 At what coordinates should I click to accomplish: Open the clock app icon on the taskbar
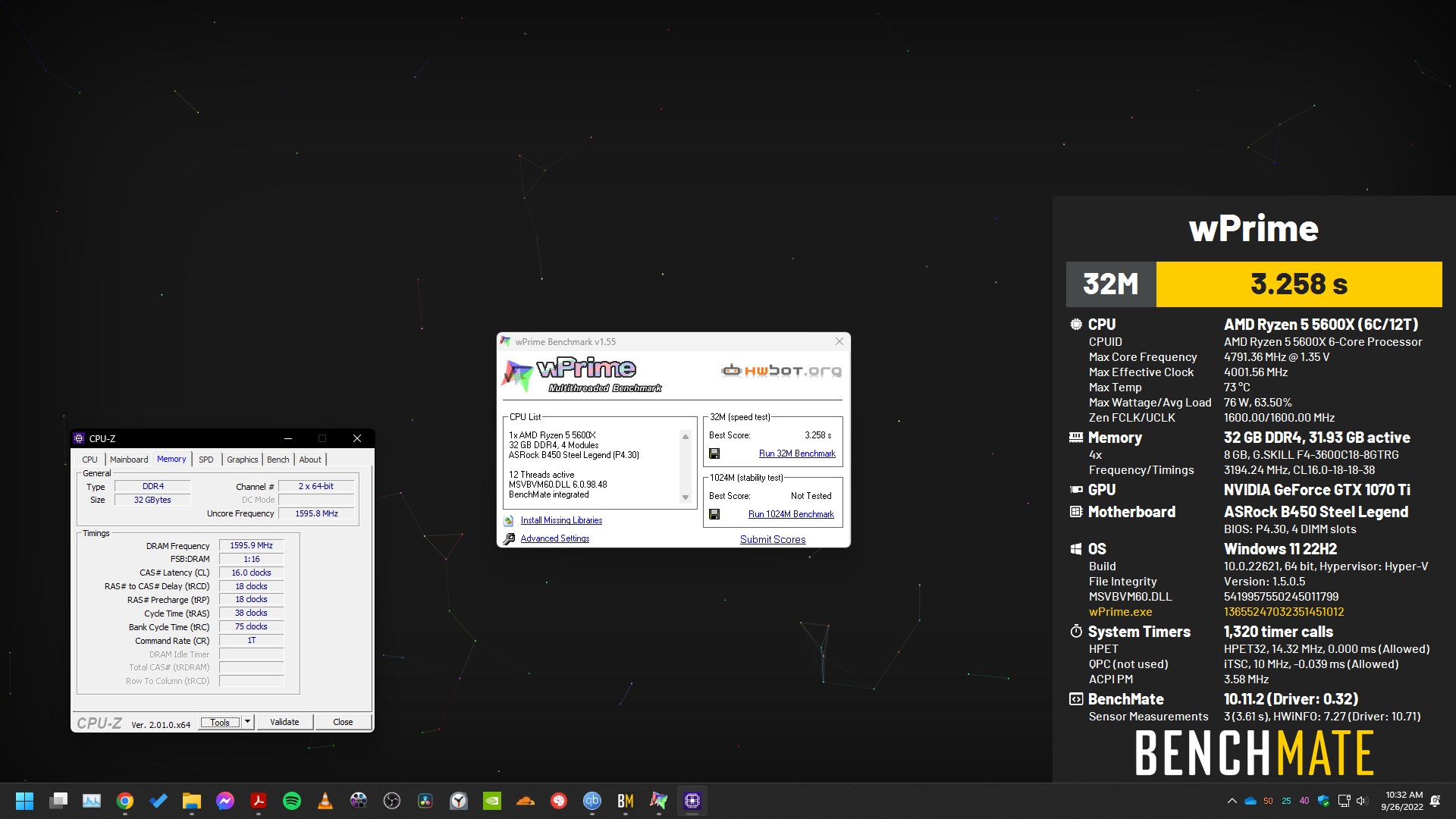point(459,801)
